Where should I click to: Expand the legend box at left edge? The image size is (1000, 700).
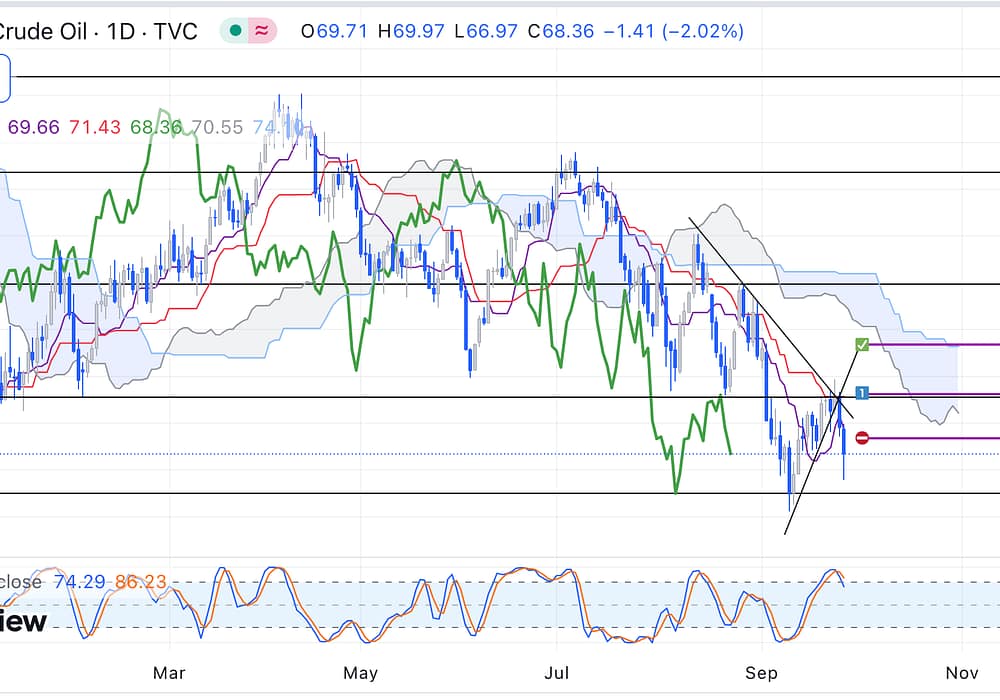(5, 78)
